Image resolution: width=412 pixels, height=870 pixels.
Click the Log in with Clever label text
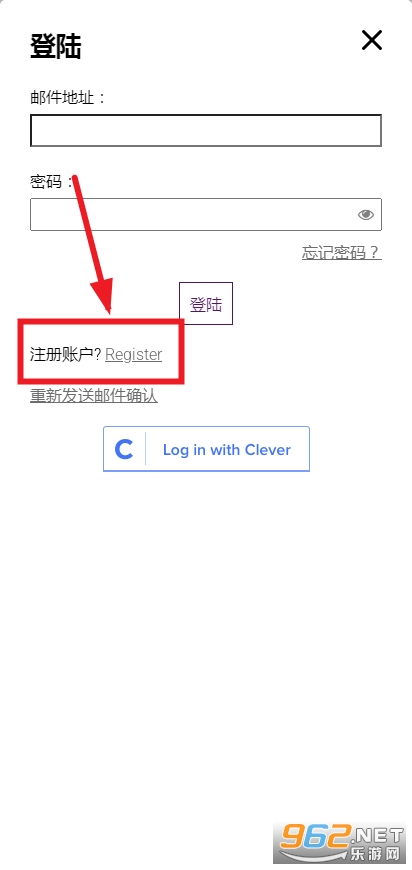227,449
